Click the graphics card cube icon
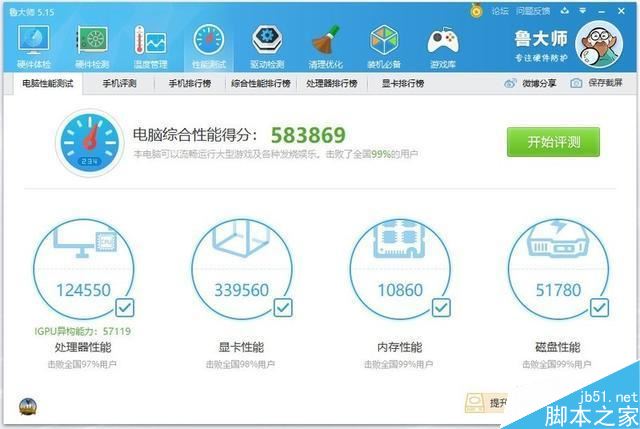 pyautogui.click(x=241, y=239)
